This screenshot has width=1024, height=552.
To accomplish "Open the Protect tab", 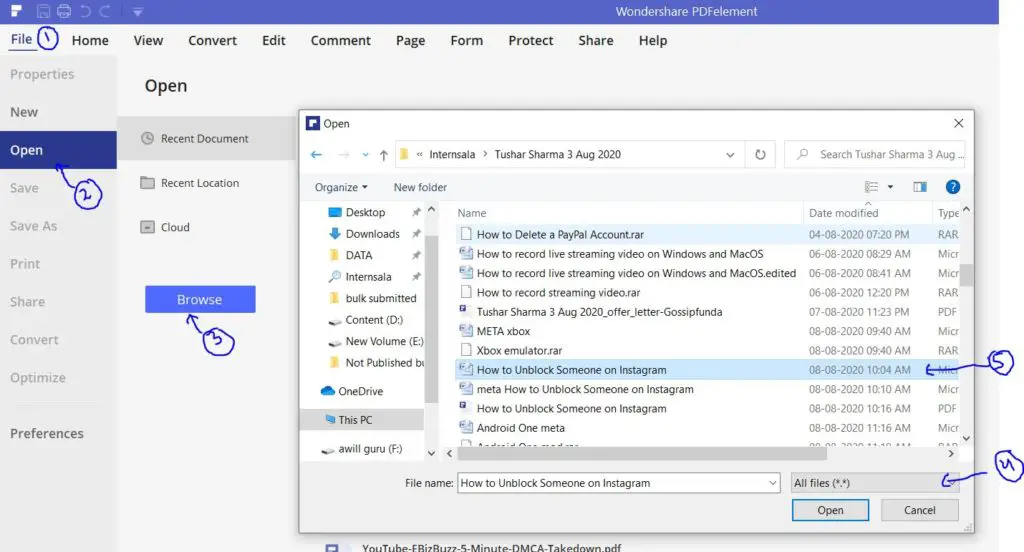I will 530,41.
